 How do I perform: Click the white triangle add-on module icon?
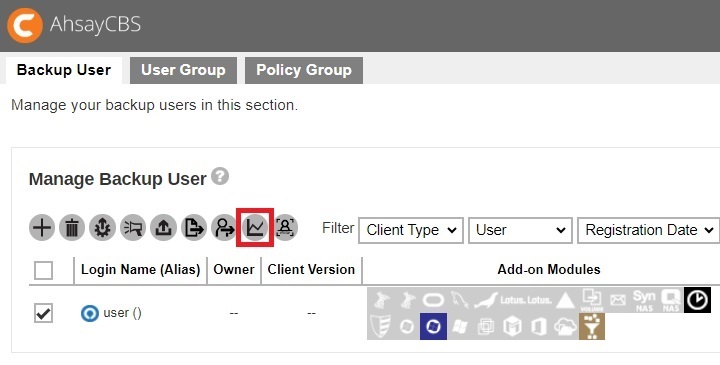click(565, 300)
